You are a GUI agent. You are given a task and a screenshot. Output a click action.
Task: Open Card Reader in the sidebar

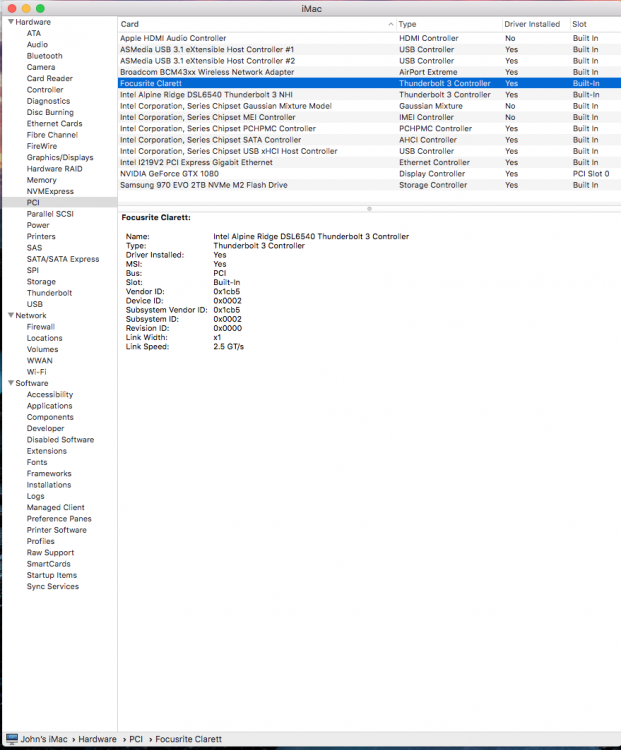point(49,78)
